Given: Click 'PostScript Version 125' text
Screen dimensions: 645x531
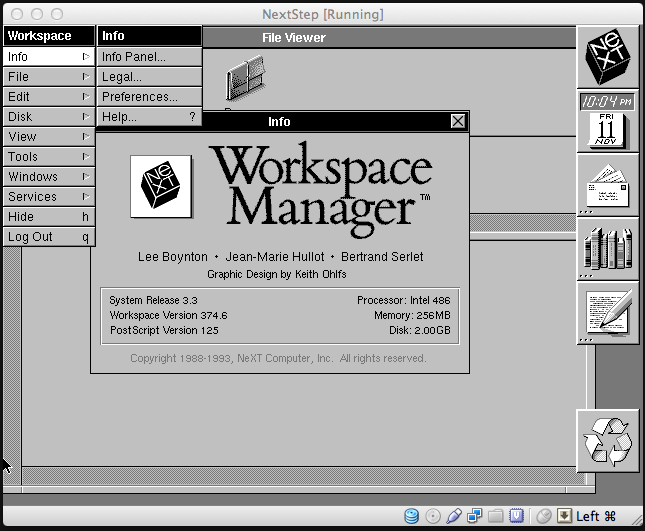Looking at the screenshot, I should click(x=164, y=330).
